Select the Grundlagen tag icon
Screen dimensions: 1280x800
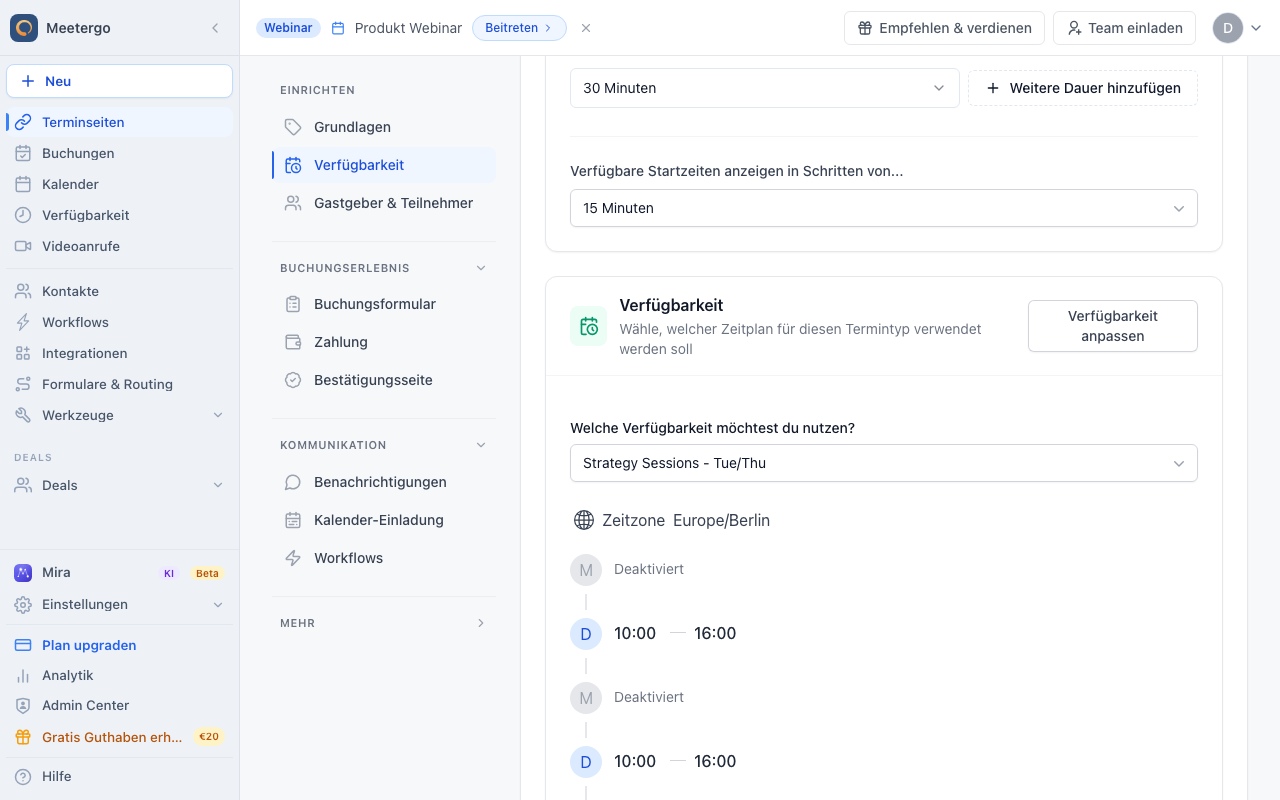pyautogui.click(x=293, y=127)
